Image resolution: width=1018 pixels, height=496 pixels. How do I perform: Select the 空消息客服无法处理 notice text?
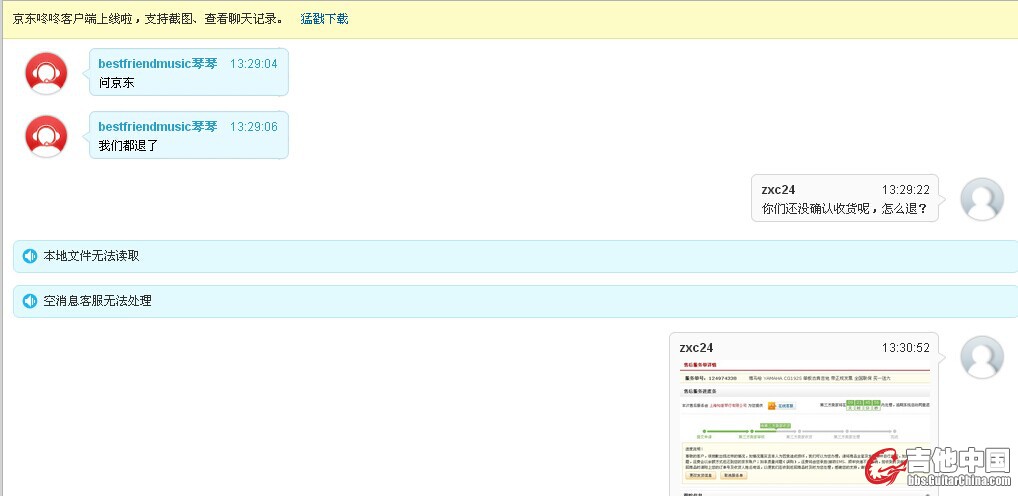click(x=97, y=300)
